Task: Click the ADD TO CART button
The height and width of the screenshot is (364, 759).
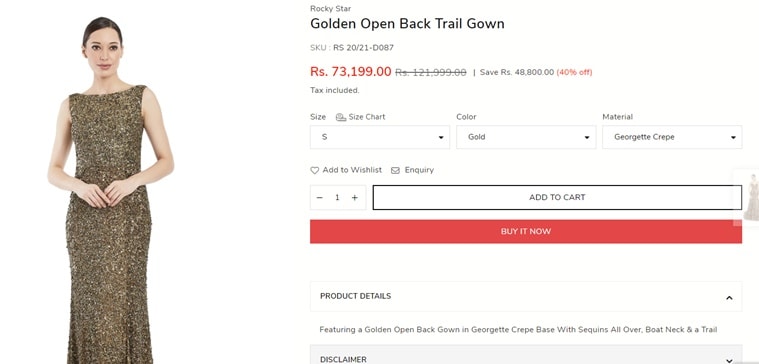Action: (557, 197)
